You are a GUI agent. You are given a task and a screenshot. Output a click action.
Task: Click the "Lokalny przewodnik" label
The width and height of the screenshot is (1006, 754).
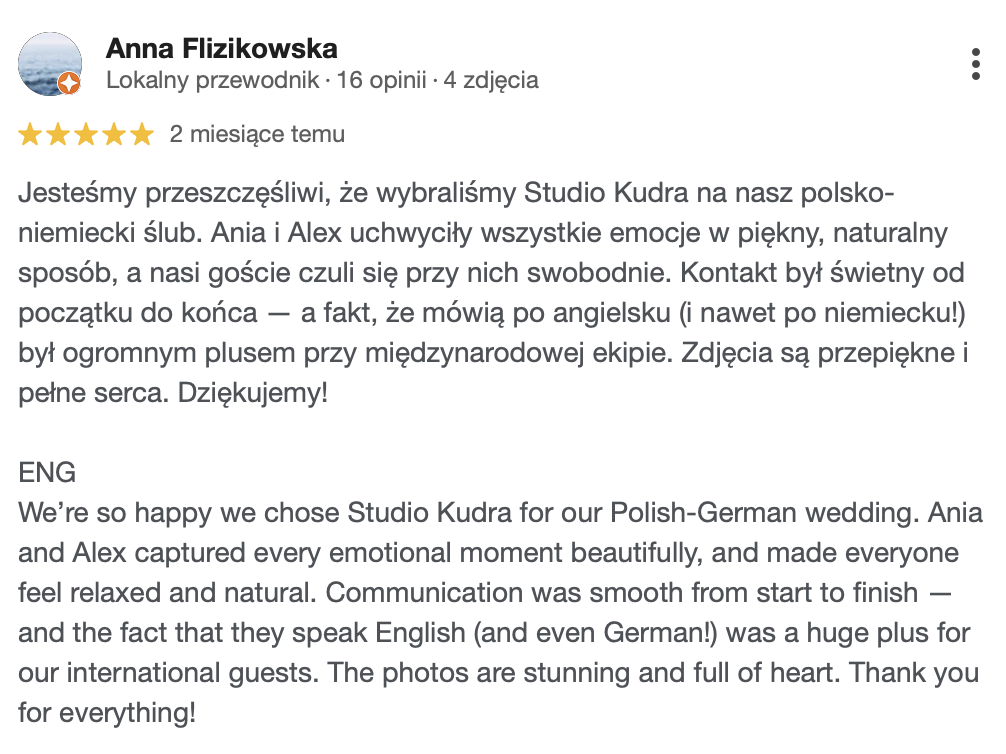(x=213, y=80)
